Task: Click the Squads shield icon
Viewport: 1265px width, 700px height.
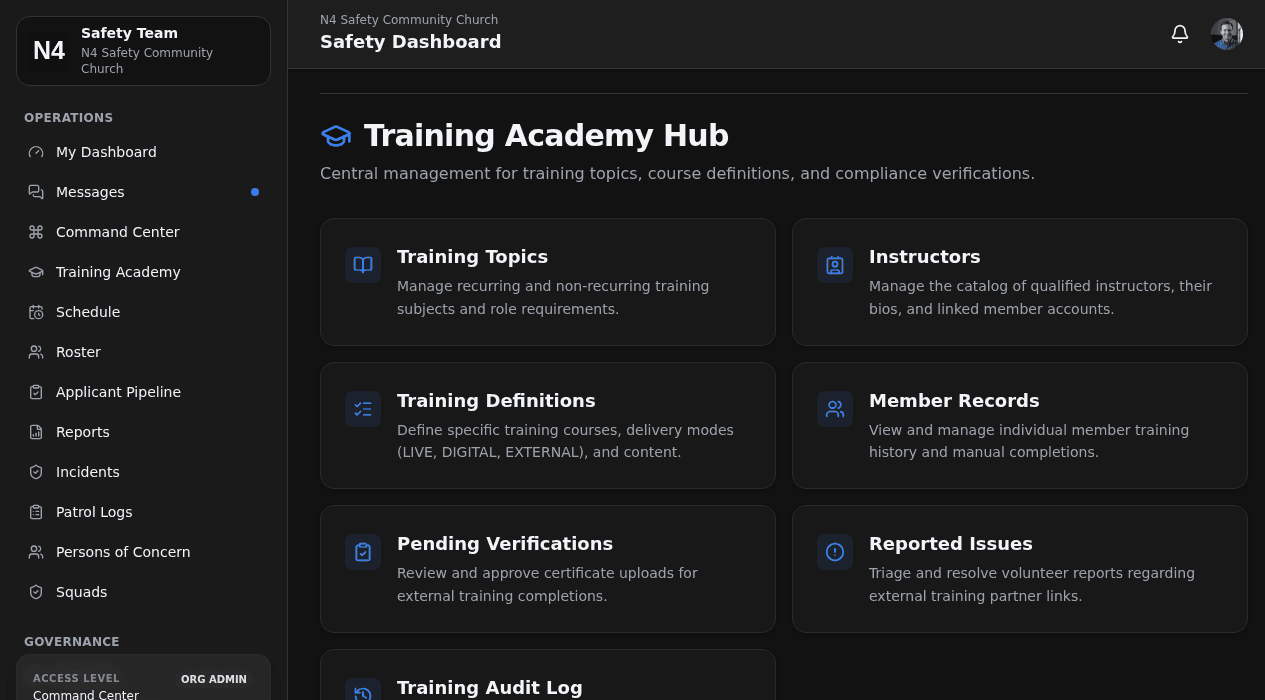Action: (x=36, y=592)
